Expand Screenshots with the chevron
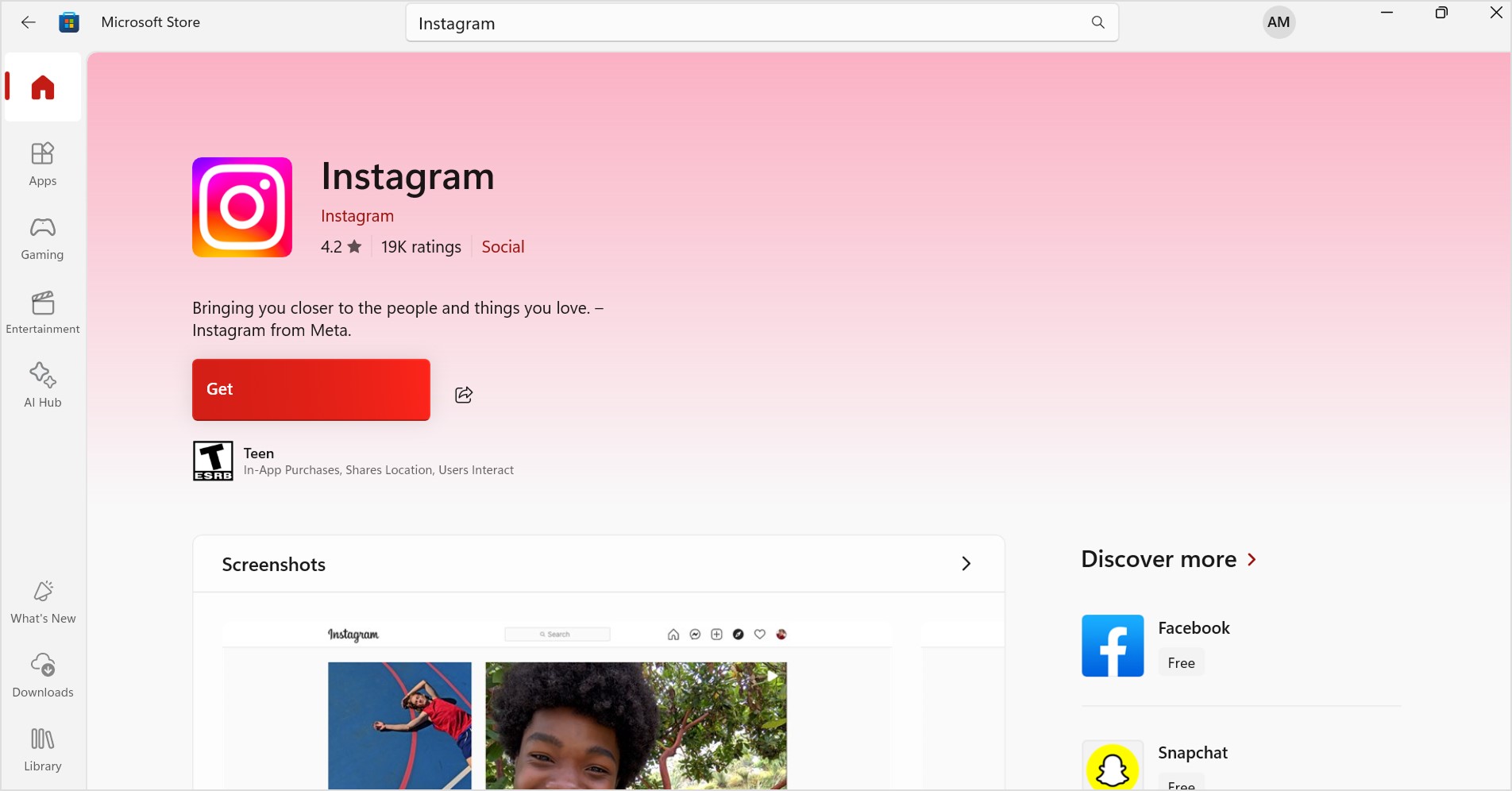 click(966, 564)
